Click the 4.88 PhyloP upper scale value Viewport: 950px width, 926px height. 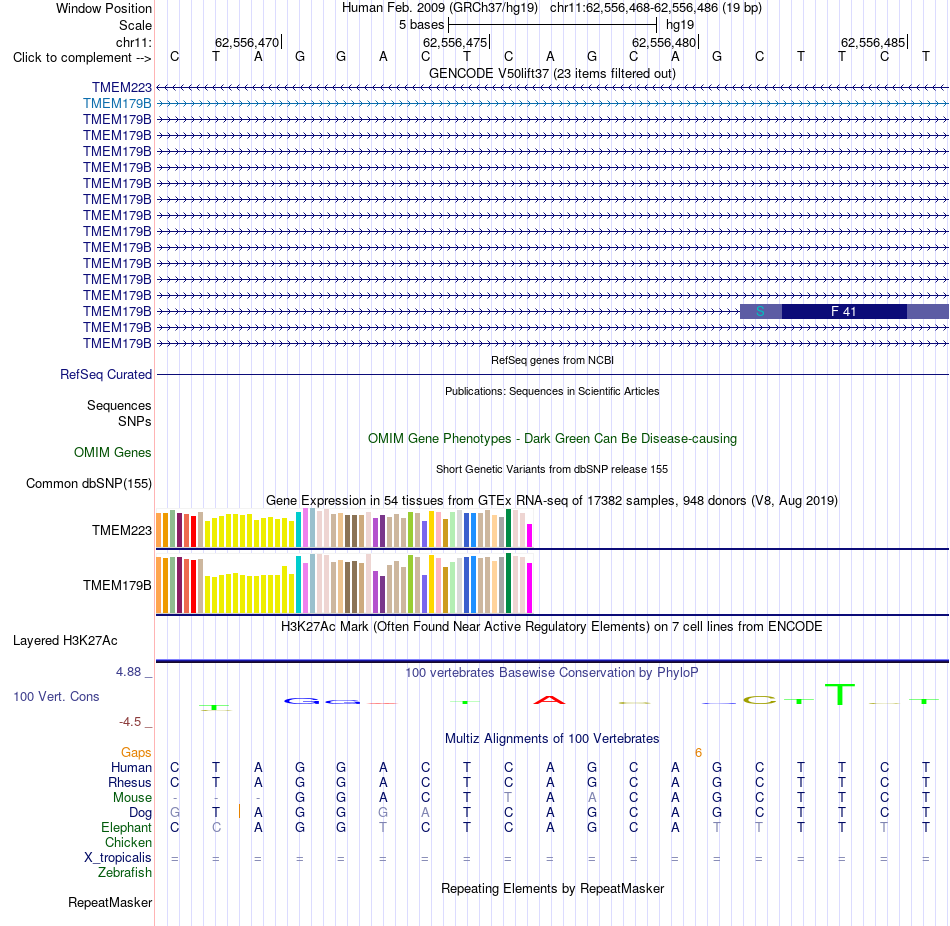coord(128,672)
